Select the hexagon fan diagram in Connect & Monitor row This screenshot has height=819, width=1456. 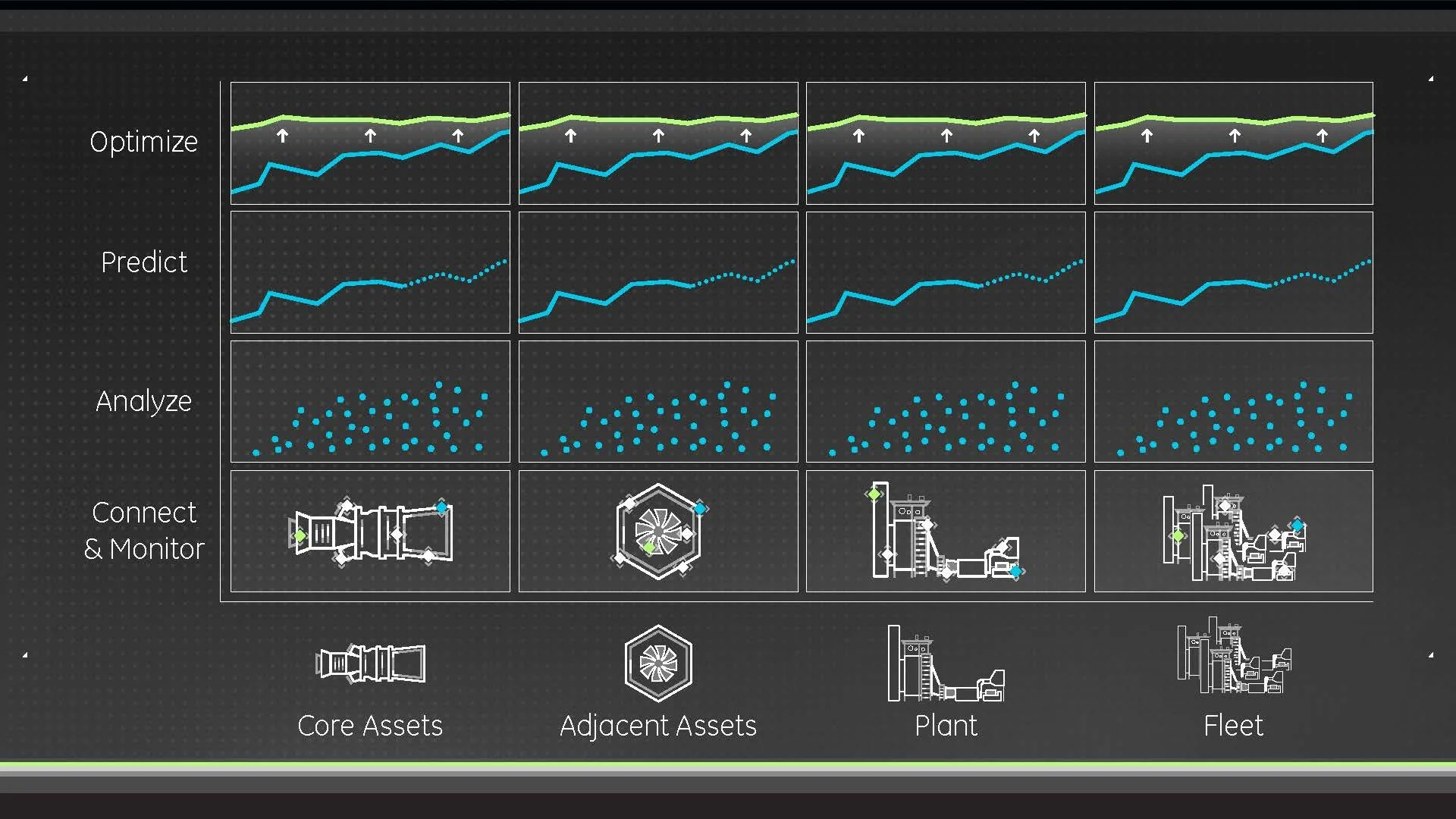(x=658, y=531)
